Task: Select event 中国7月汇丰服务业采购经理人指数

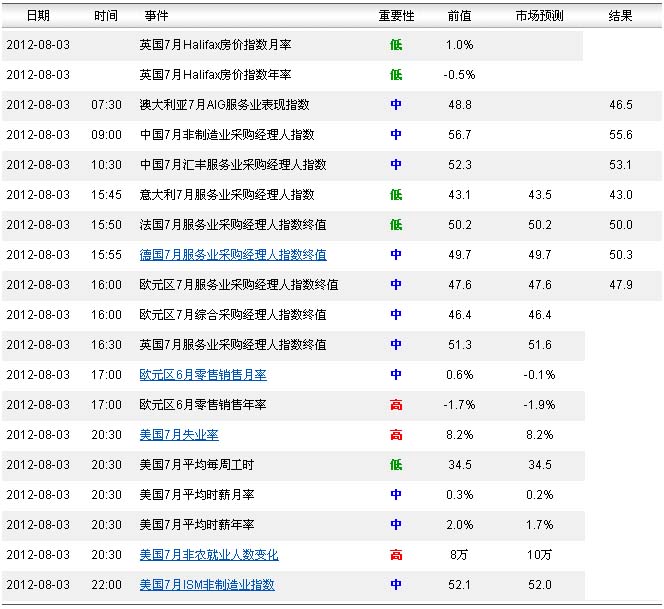Action: (x=233, y=165)
